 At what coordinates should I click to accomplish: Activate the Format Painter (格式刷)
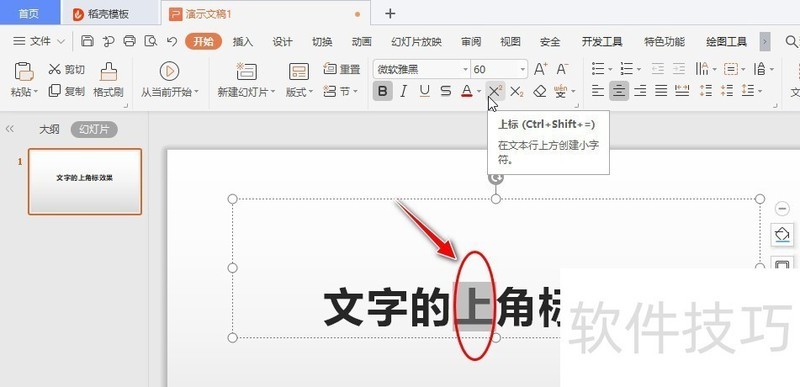click(108, 80)
